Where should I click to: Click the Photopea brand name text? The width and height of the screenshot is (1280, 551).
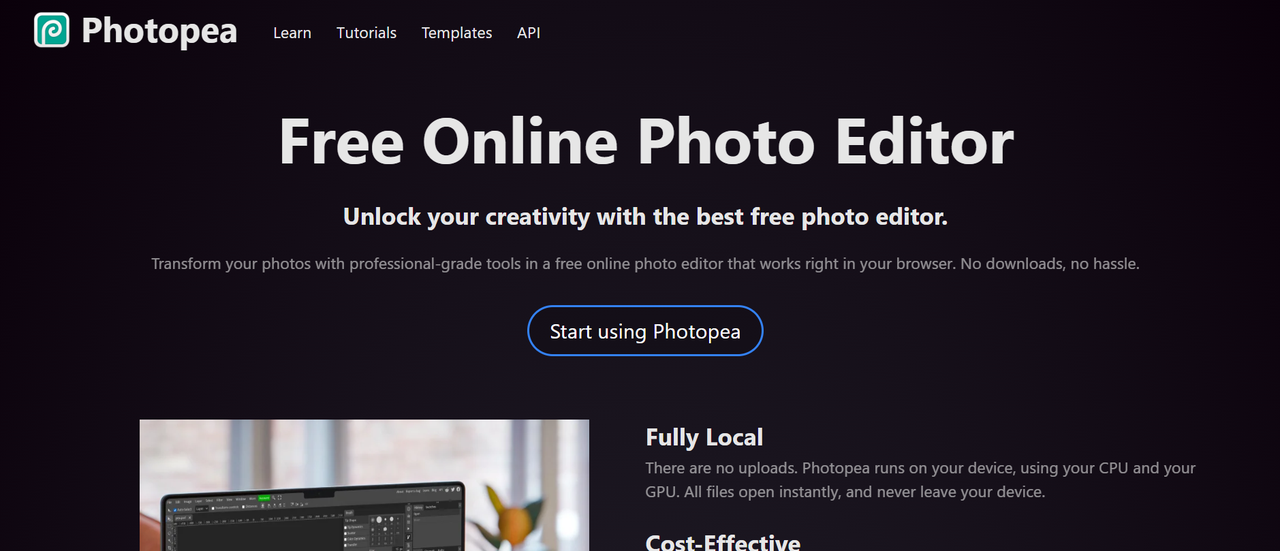coord(159,31)
